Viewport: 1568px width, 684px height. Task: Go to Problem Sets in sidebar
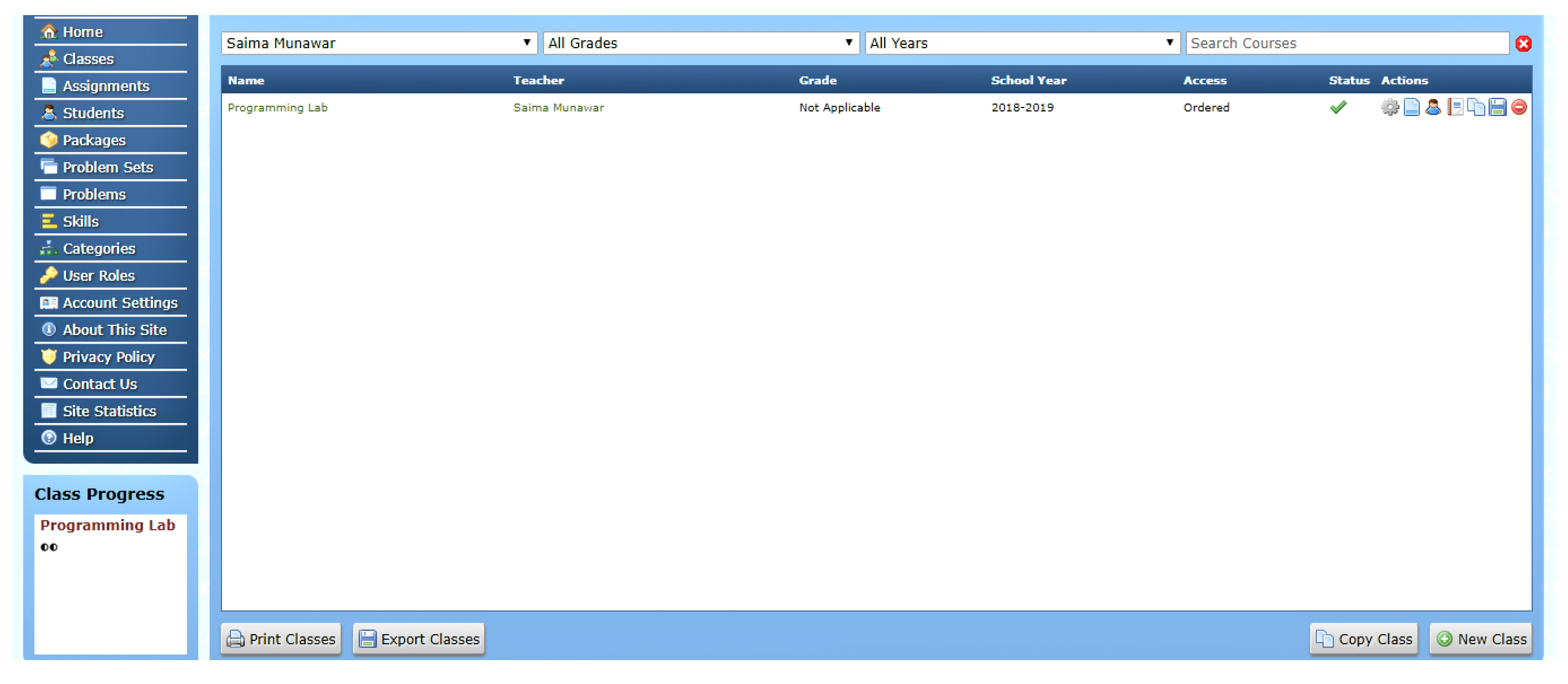[108, 168]
